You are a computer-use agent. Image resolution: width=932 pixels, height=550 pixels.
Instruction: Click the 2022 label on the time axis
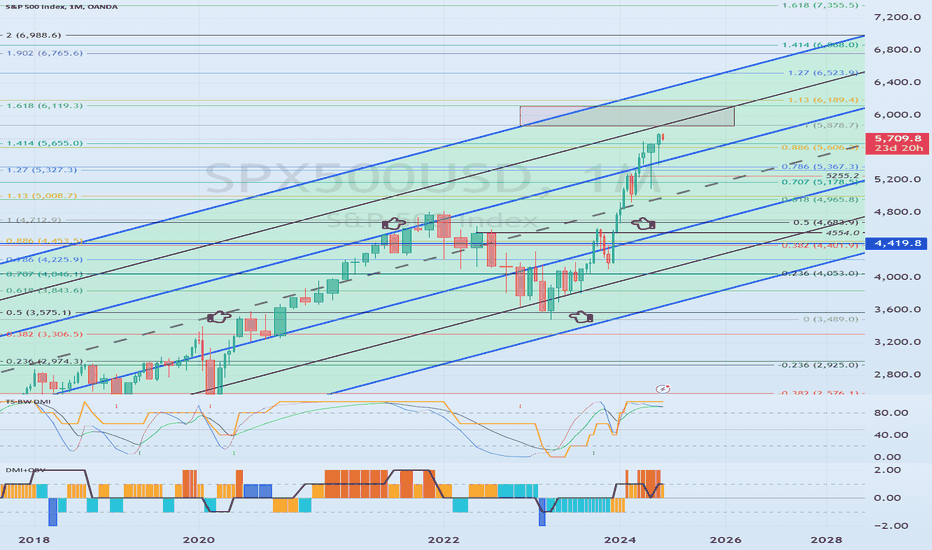pyautogui.click(x=443, y=540)
